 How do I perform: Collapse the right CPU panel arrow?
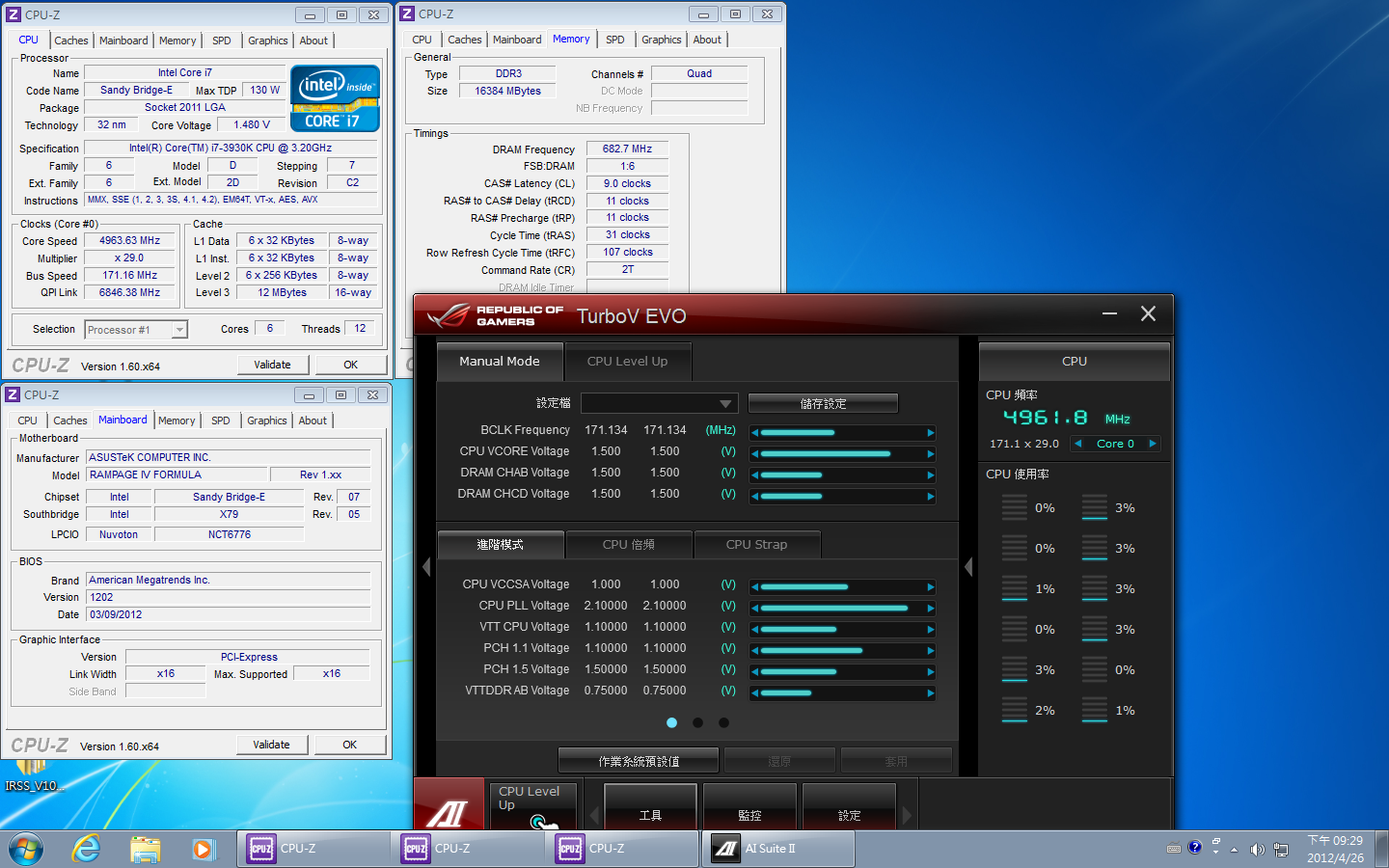(968, 567)
